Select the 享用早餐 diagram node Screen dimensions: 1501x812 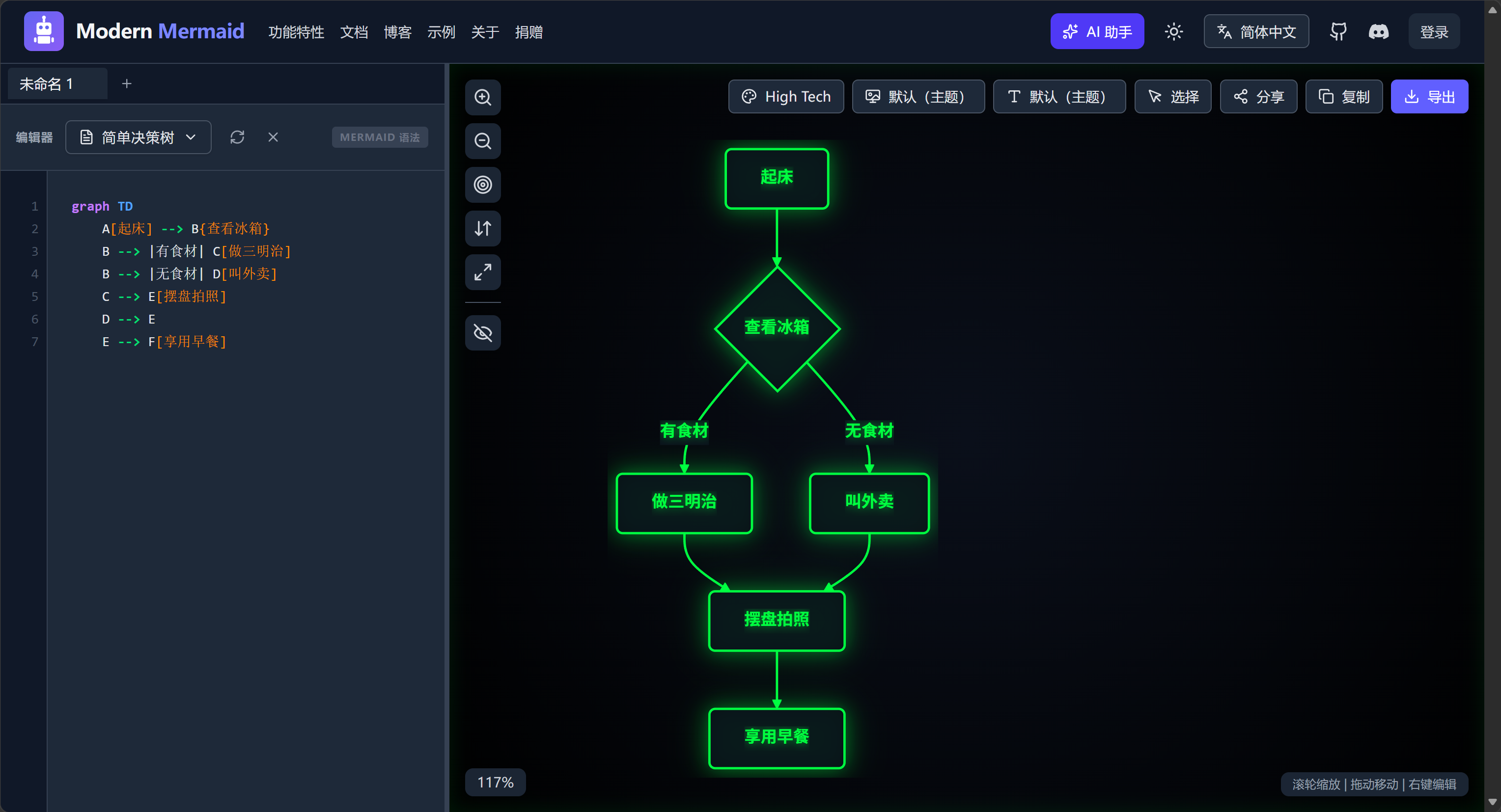[x=777, y=738]
